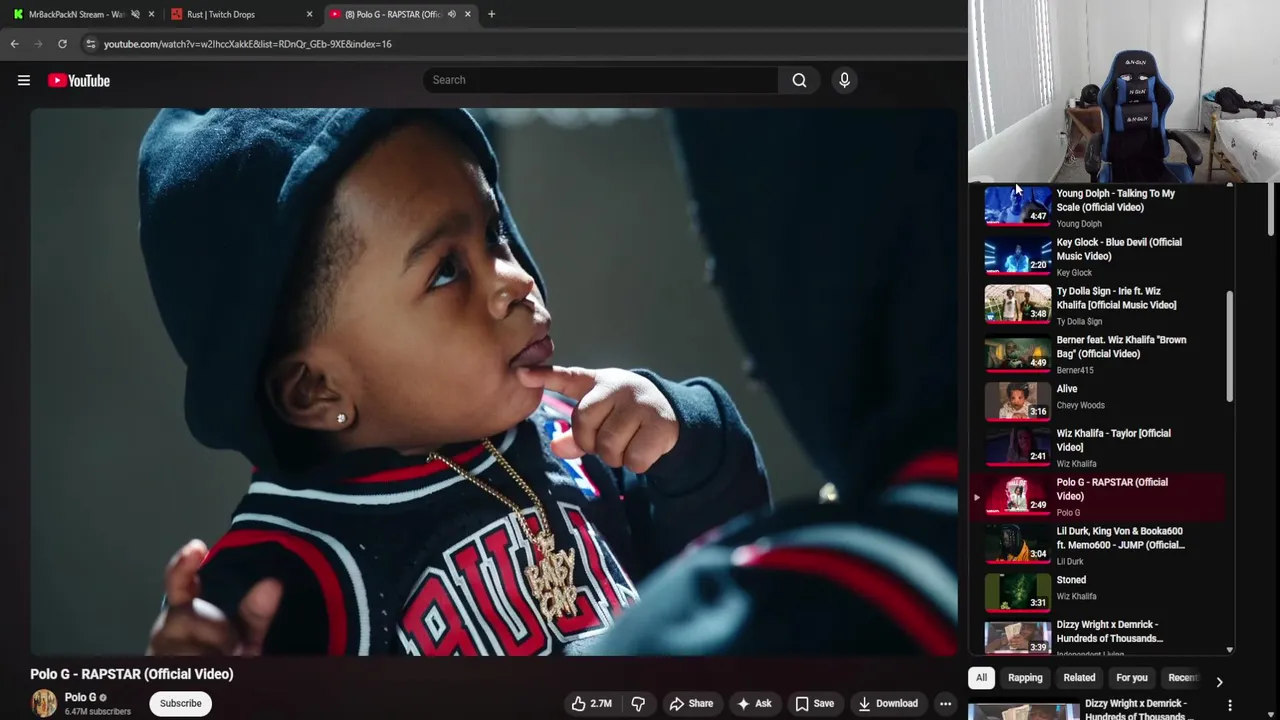Viewport: 1280px width, 720px height.
Task: Start voice search with microphone icon
Action: pyautogui.click(x=844, y=80)
